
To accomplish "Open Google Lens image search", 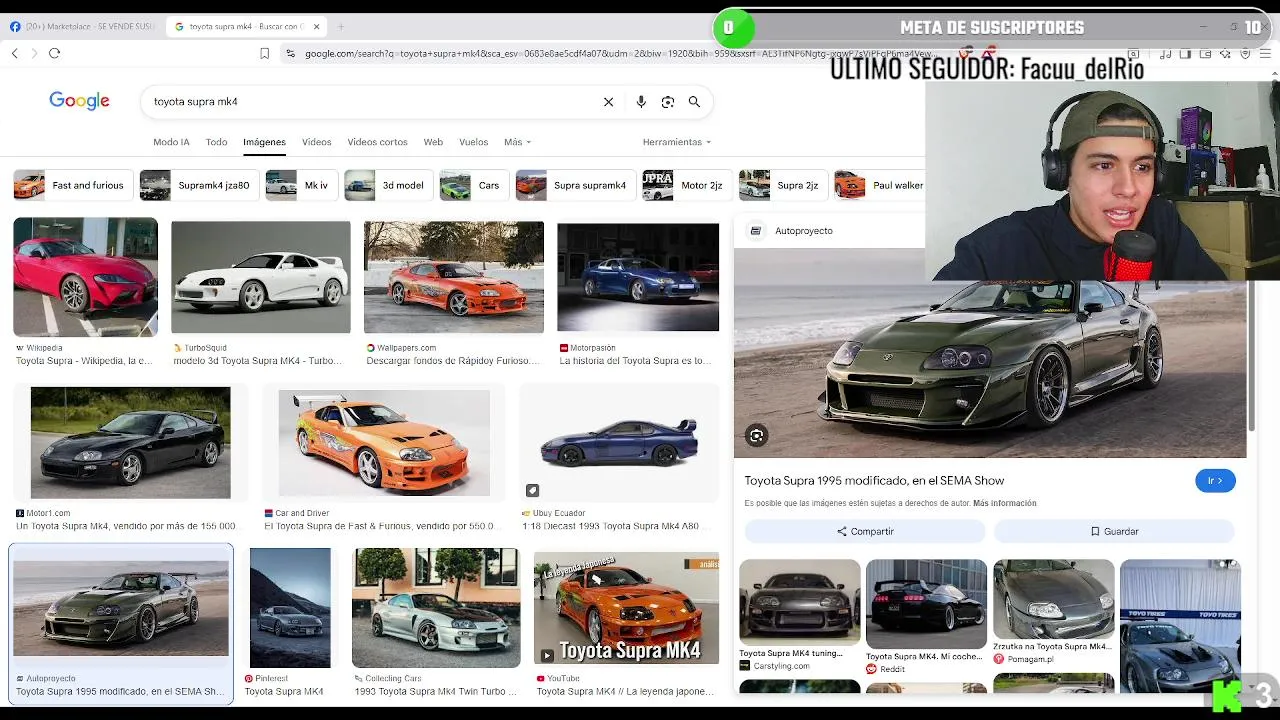I will tap(668, 102).
